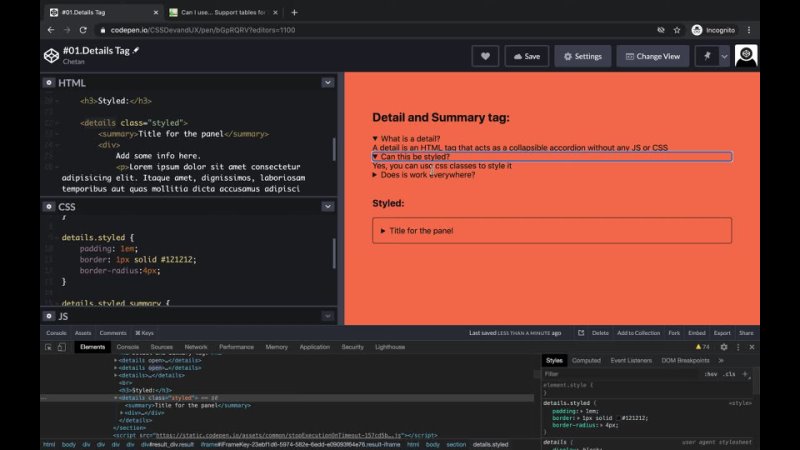
Task: Open DevTools three-dot customize menu
Action: tap(738, 347)
